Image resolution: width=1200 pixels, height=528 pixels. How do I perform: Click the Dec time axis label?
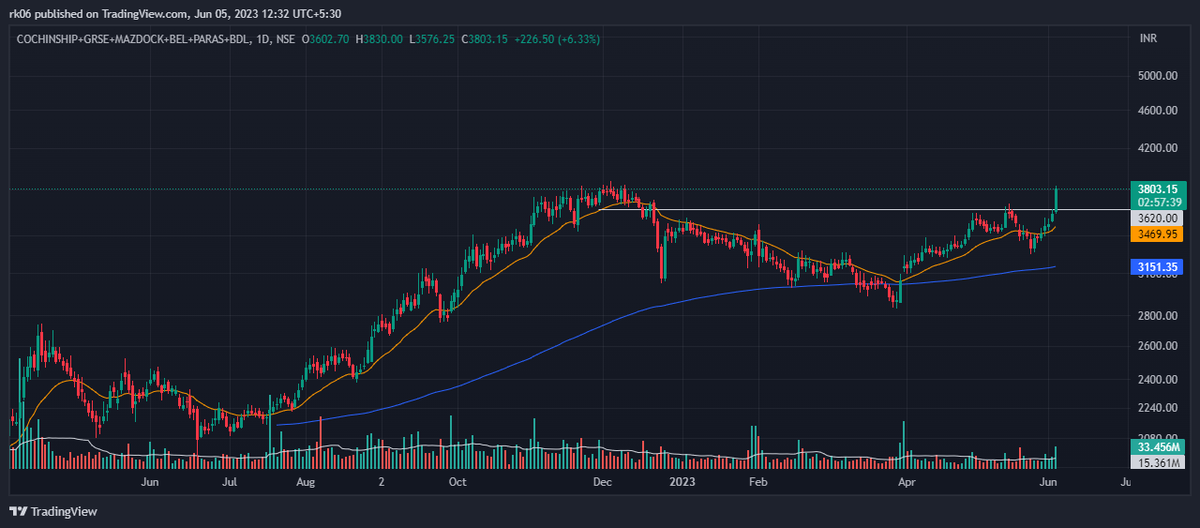click(602, 482)
